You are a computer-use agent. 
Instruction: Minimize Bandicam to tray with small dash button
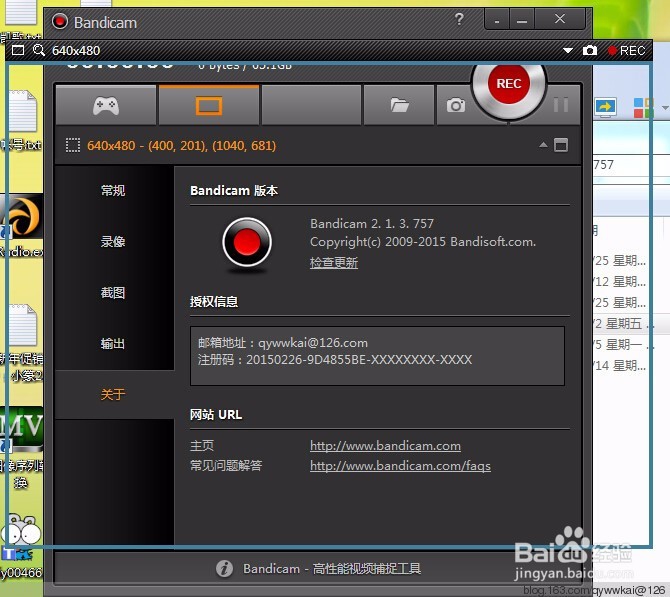(497, 20)
